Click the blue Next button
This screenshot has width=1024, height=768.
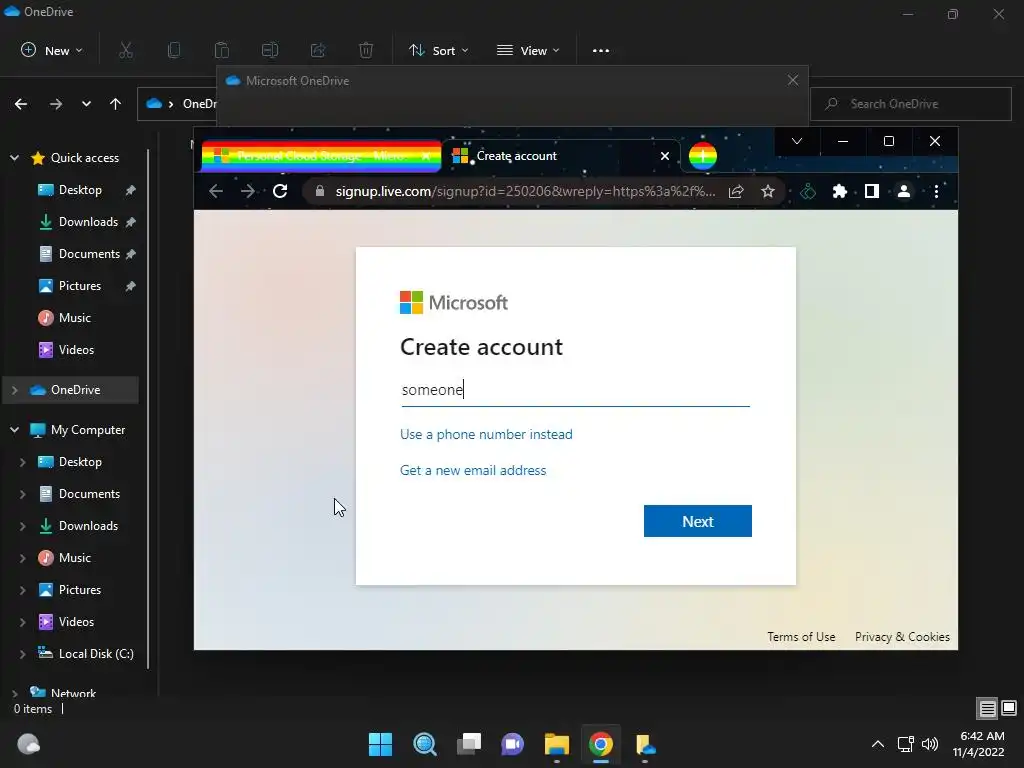point(697,521)
